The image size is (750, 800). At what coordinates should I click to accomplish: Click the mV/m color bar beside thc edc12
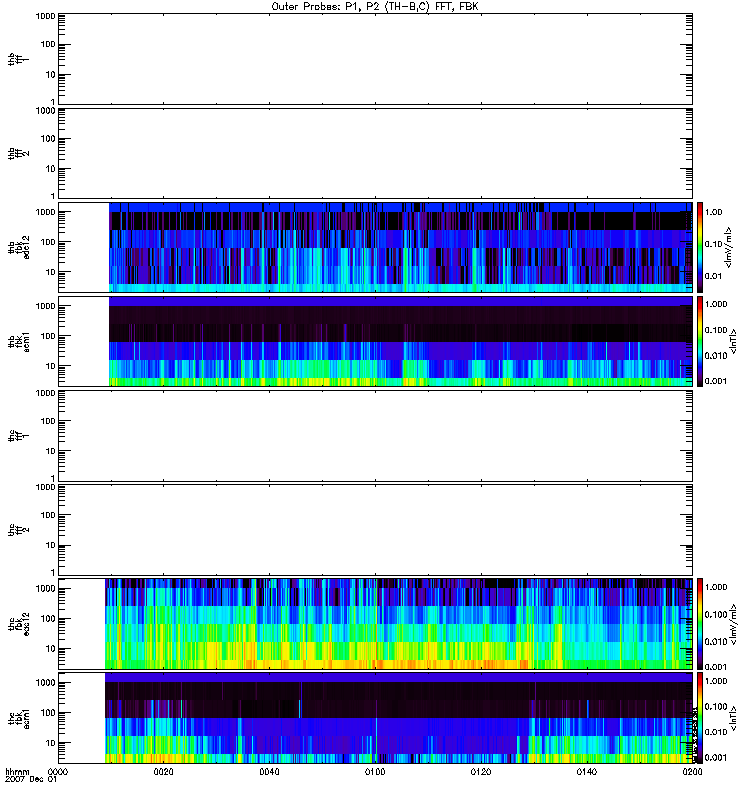(x=700, y=623)
